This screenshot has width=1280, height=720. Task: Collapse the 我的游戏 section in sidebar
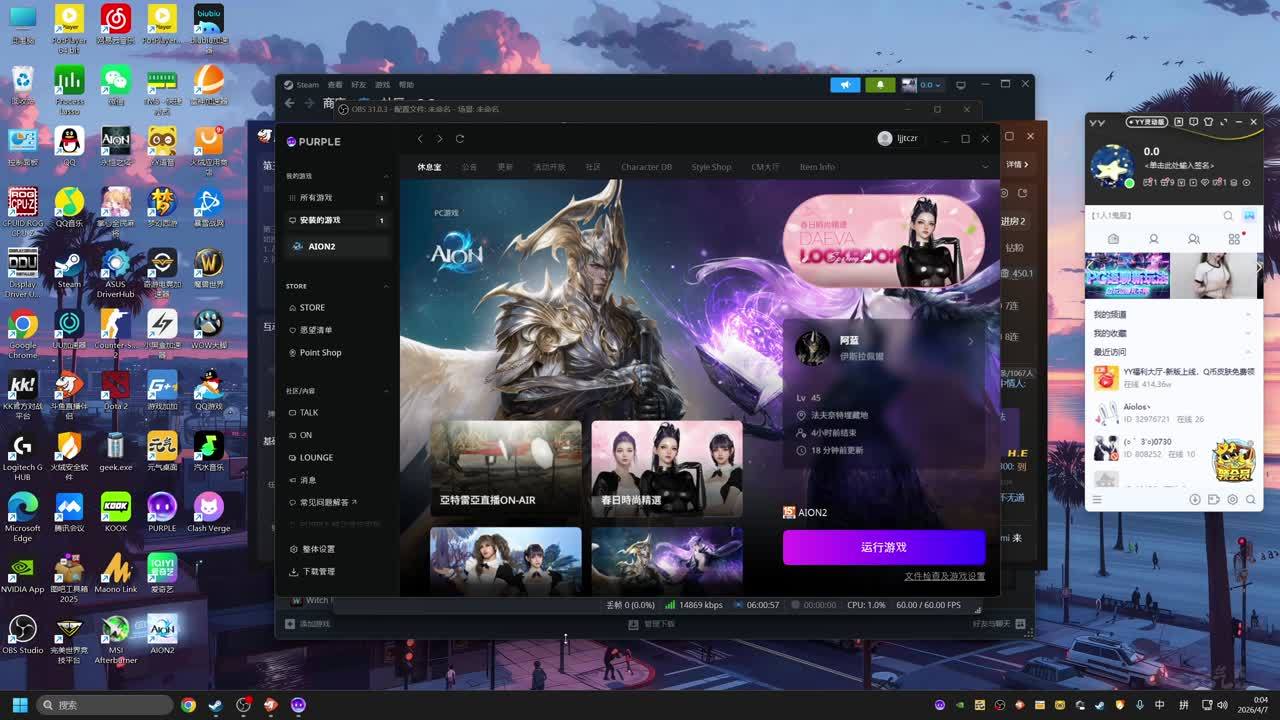[x=386, y=176]
